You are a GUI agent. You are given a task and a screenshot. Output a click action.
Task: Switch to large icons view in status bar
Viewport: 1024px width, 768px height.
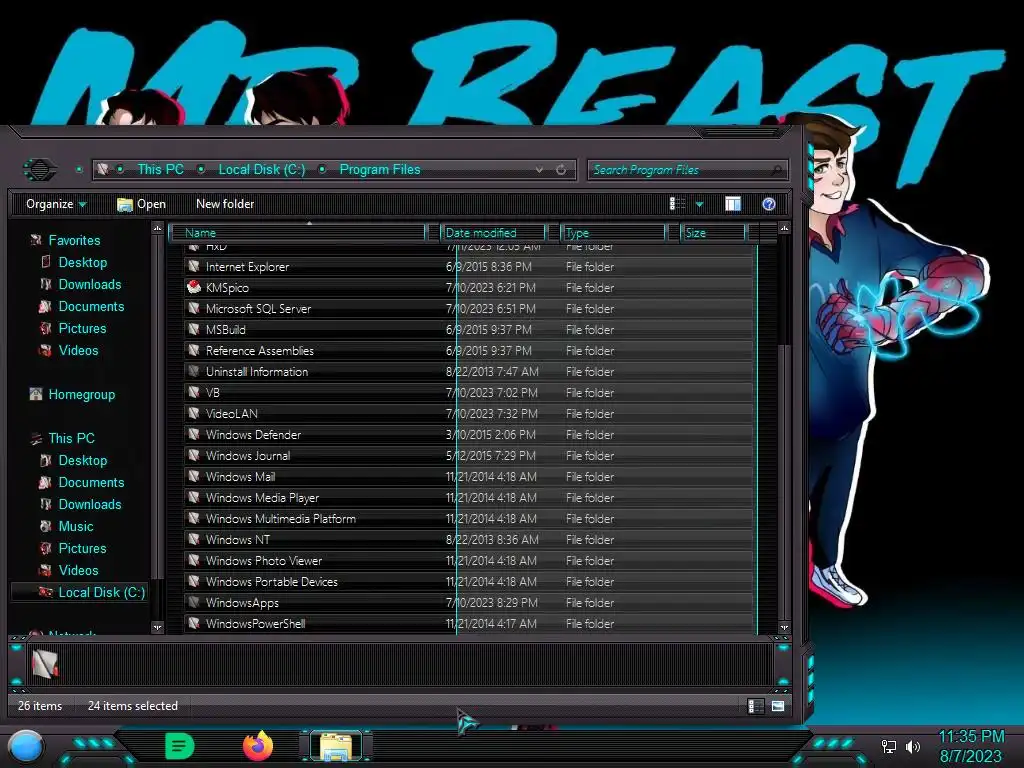point(778,706)
